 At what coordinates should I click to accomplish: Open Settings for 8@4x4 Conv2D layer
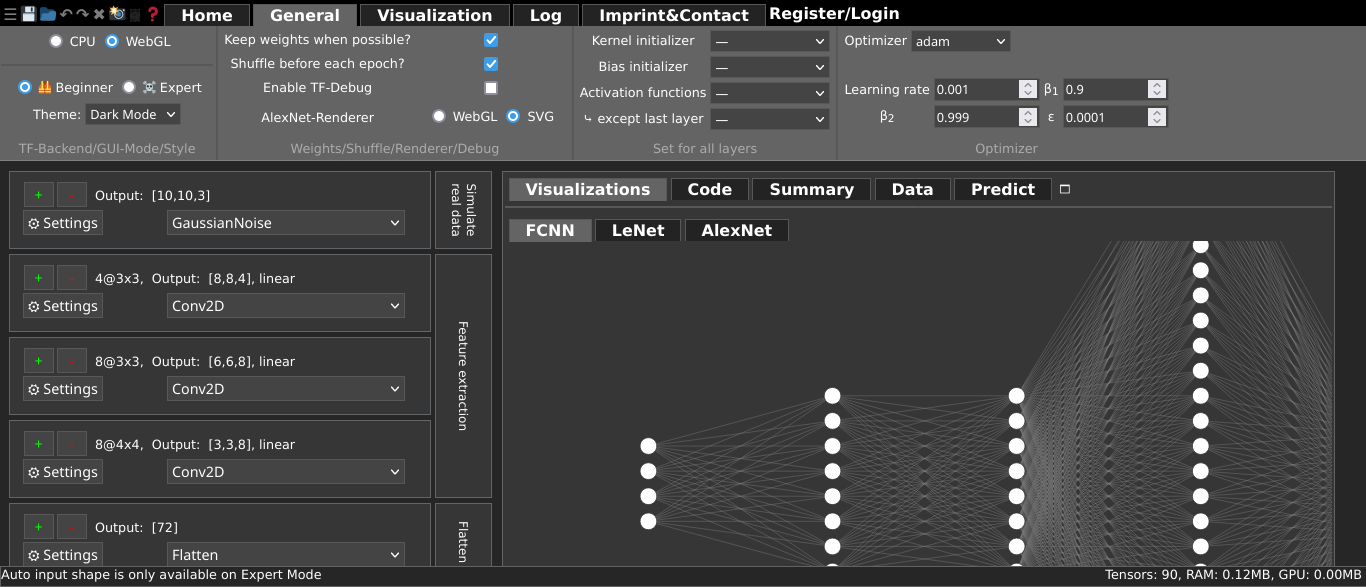pyautogui.click(x=63, y=472)
